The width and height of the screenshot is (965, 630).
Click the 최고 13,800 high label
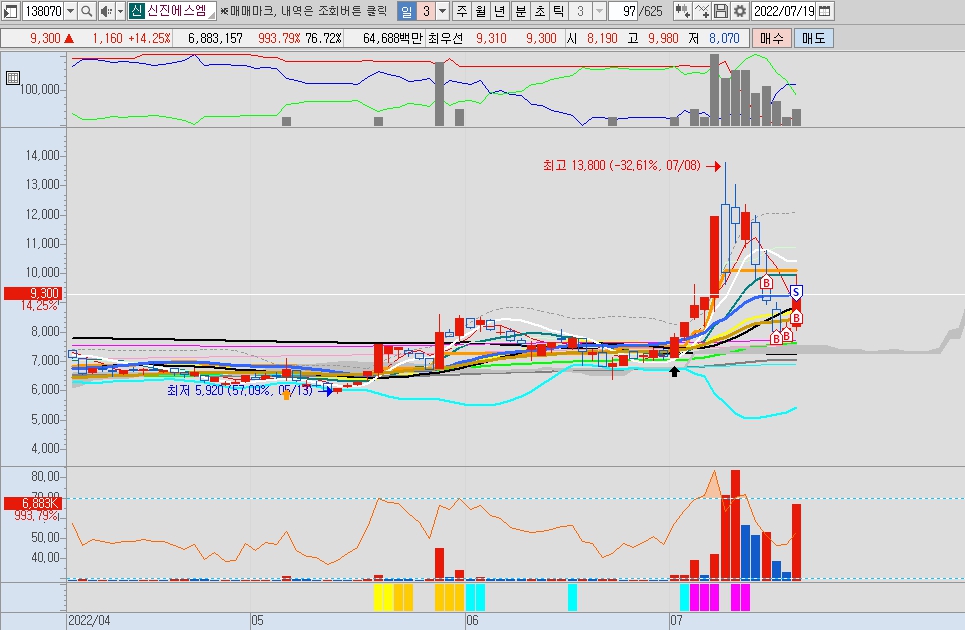tap(622, 165)
